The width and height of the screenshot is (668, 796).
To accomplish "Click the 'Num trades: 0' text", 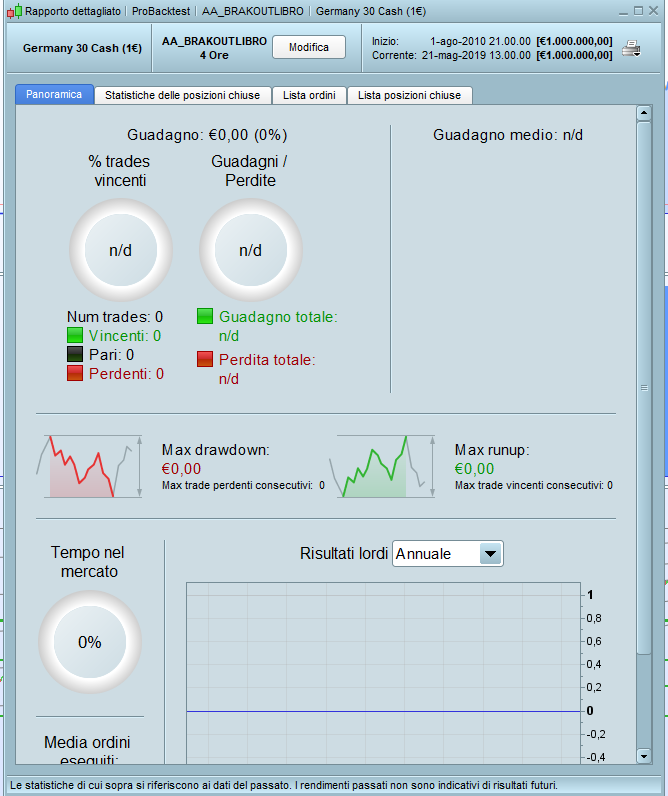I will click(115, 317).
